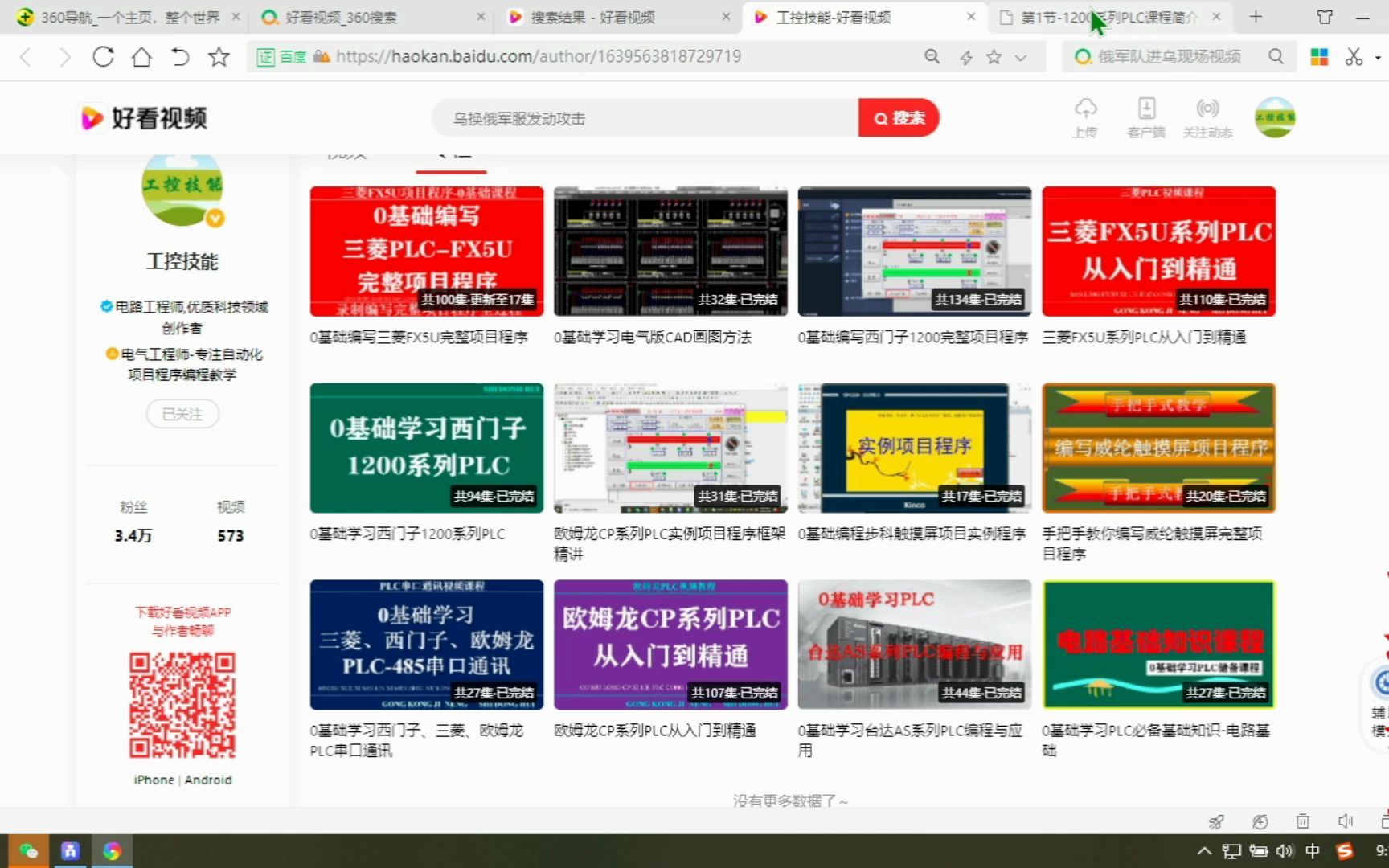
Task: Click the 客户端 download icon
Action: tap(1146, 117)
